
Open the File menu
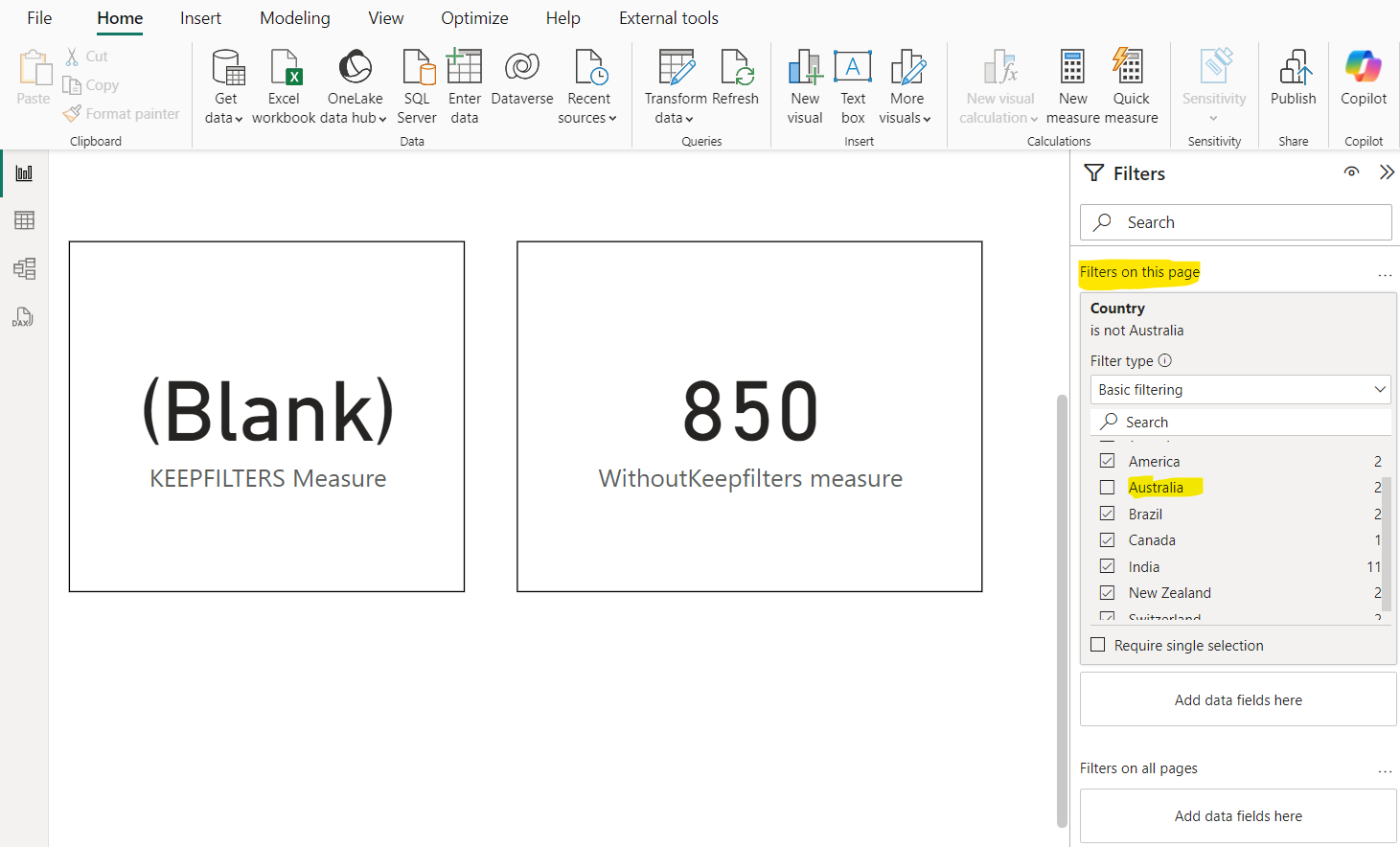38,17
